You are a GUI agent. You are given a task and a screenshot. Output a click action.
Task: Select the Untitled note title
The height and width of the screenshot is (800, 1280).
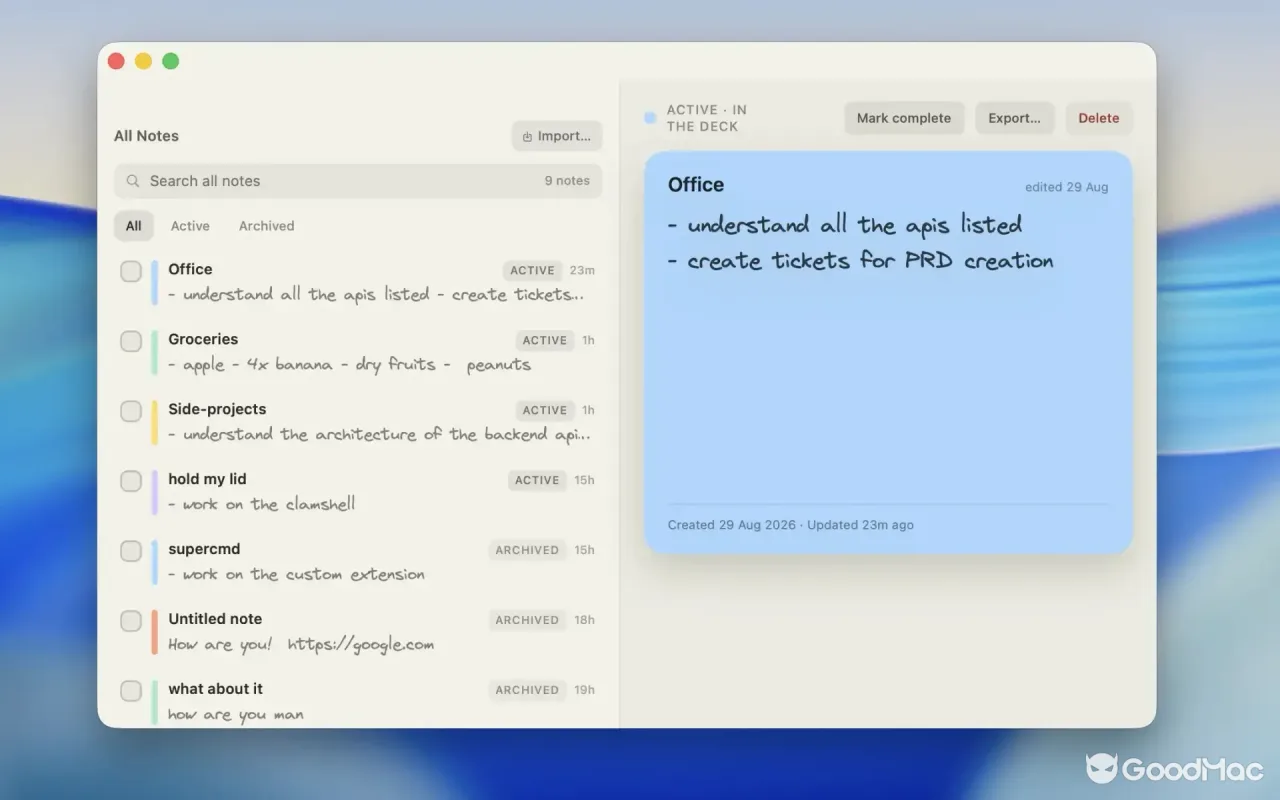pyautogui.click(x=215, y=619)
